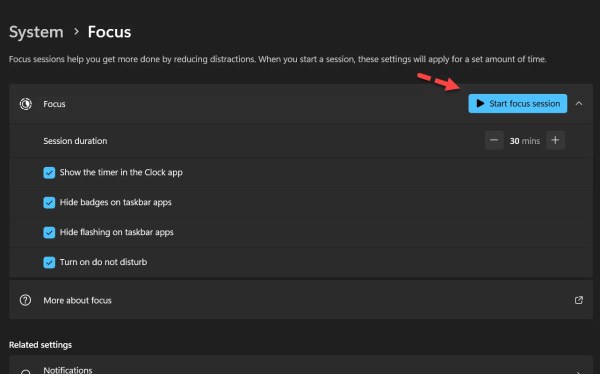Image resolution: width=600 pixels, height=374 pixels.
Task: Click the Session duration label row
Action: [x=301, y=140]
